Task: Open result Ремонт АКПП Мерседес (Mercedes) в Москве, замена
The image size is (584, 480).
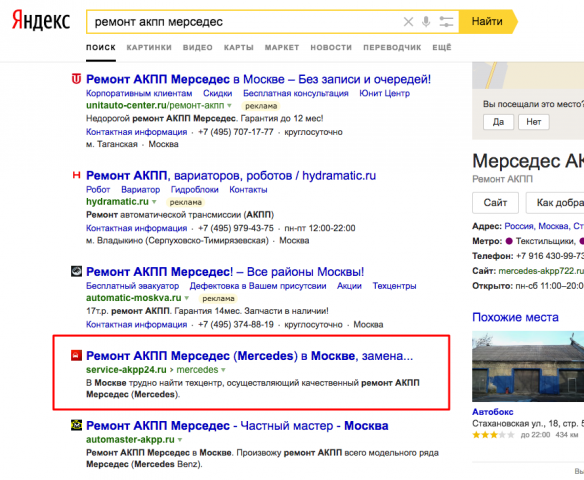Action: coord(250,356)
